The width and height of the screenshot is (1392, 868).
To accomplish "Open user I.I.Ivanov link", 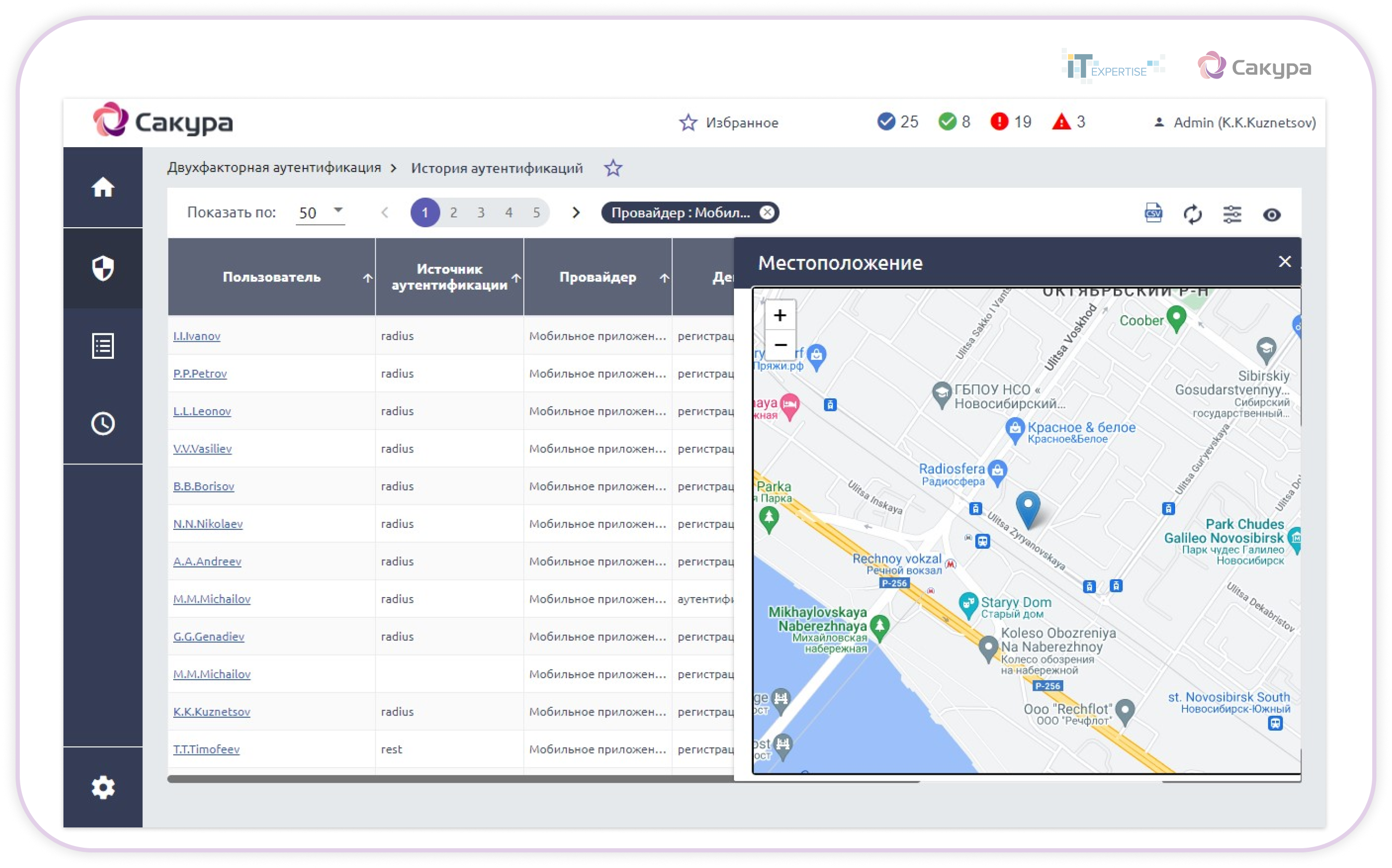I will (x=196, y=336).
